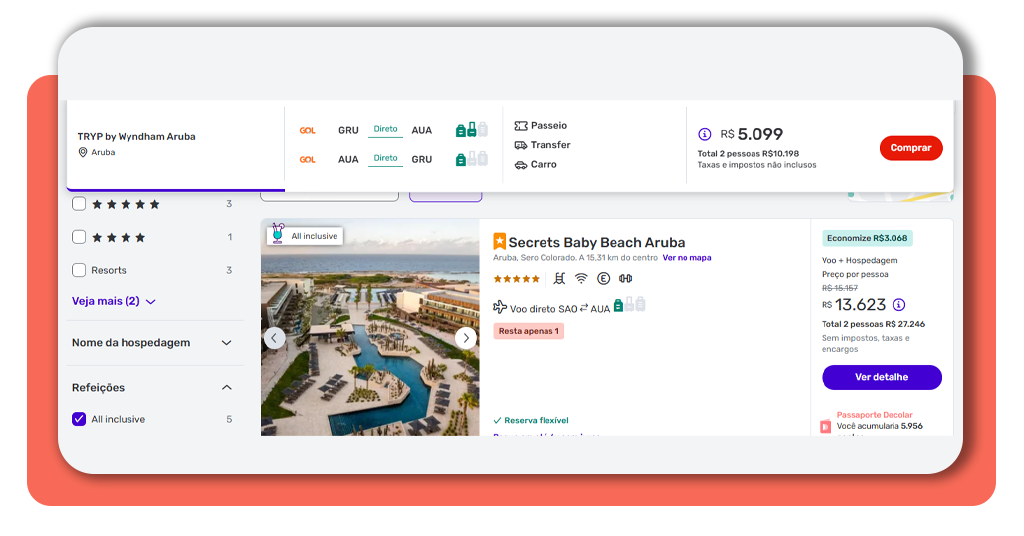Tick the five-star rating checkbox
Image resolution: width=1024 pixels, height=536 pixels.
79,204
